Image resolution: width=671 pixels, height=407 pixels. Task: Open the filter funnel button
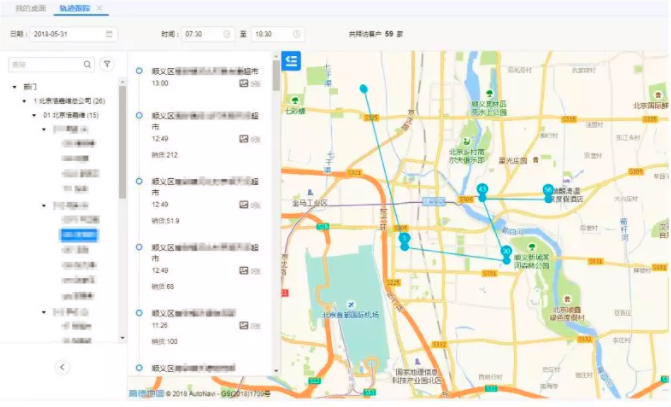(x=107, y=64)
